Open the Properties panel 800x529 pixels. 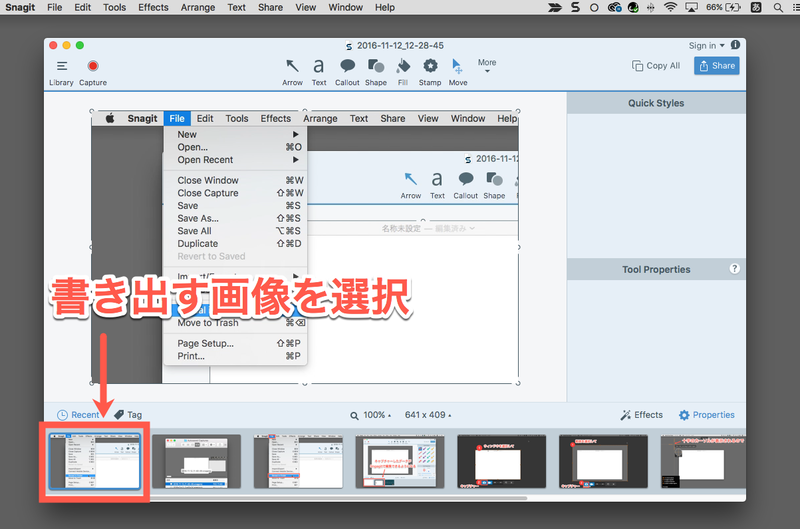tap(707, 415)
